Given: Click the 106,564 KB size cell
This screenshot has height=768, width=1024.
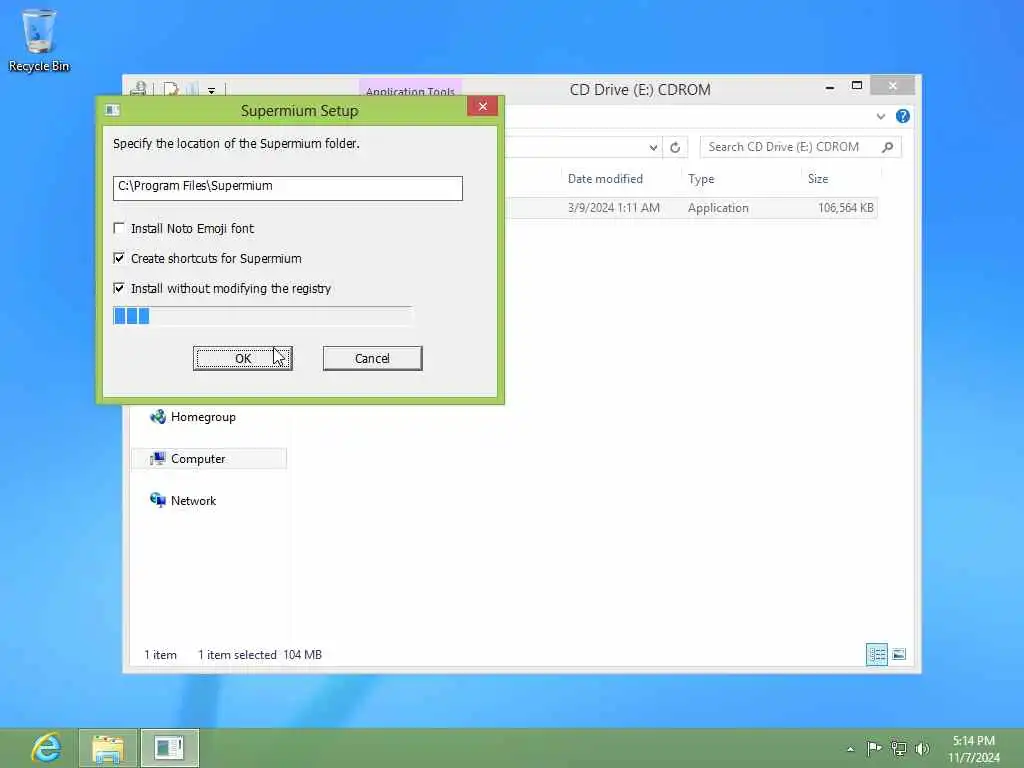Looking at the screenshot, I should [846, 208].
